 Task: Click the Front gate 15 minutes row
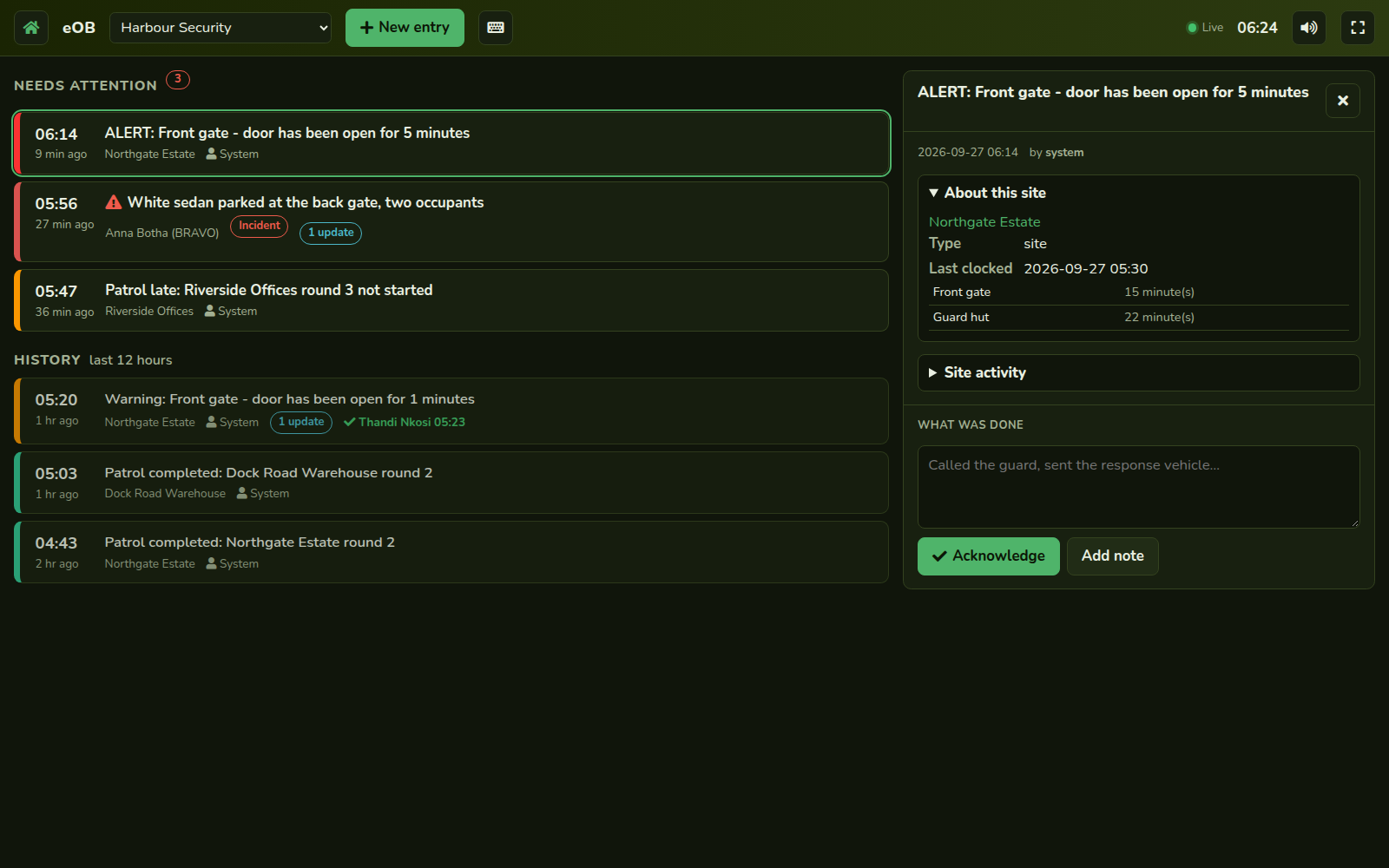pos(1139,293)
